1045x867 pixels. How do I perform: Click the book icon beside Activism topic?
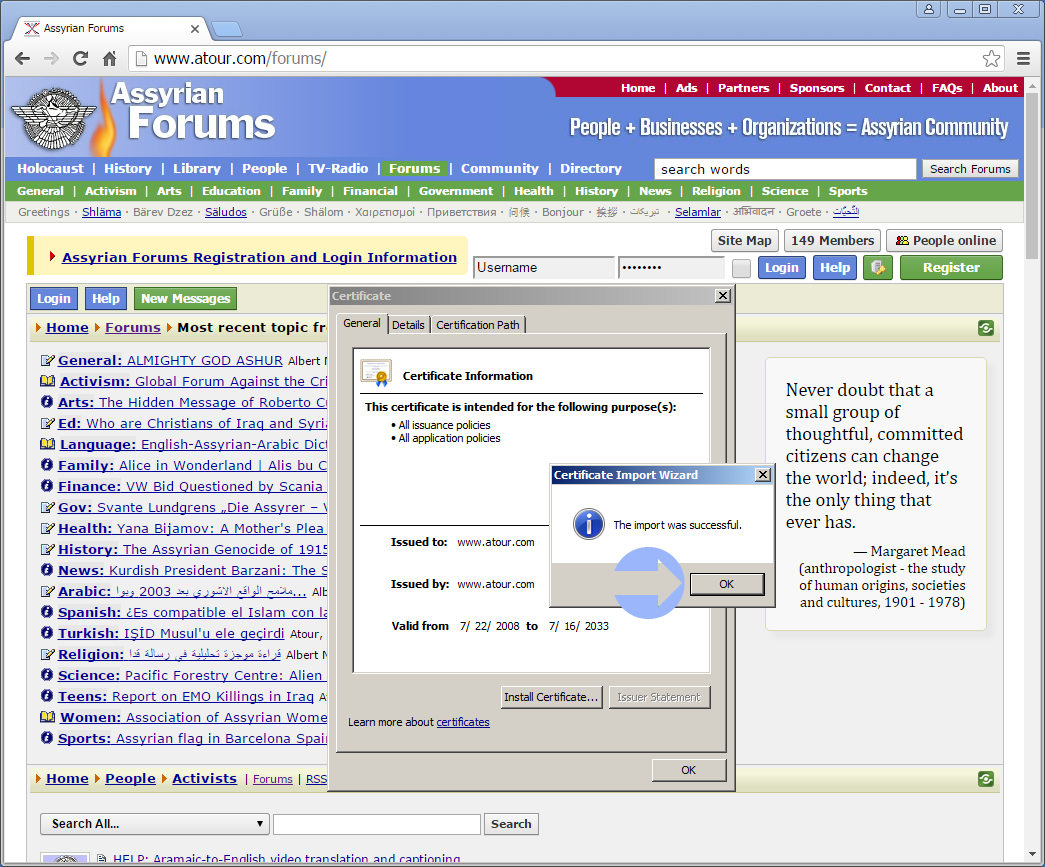tap(47, 381)
